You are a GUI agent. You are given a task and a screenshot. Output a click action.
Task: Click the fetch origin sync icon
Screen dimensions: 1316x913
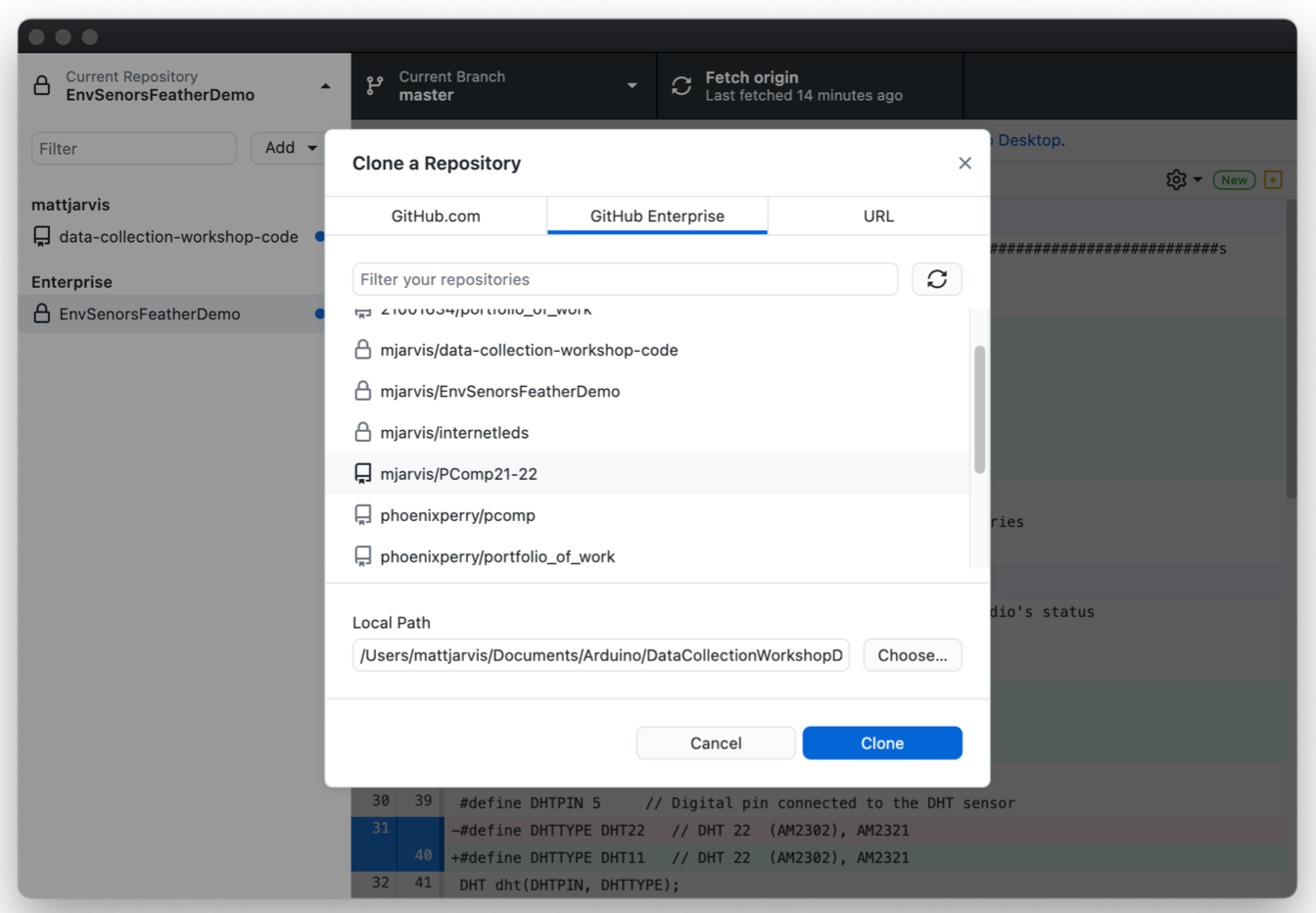tap(681, 86)
